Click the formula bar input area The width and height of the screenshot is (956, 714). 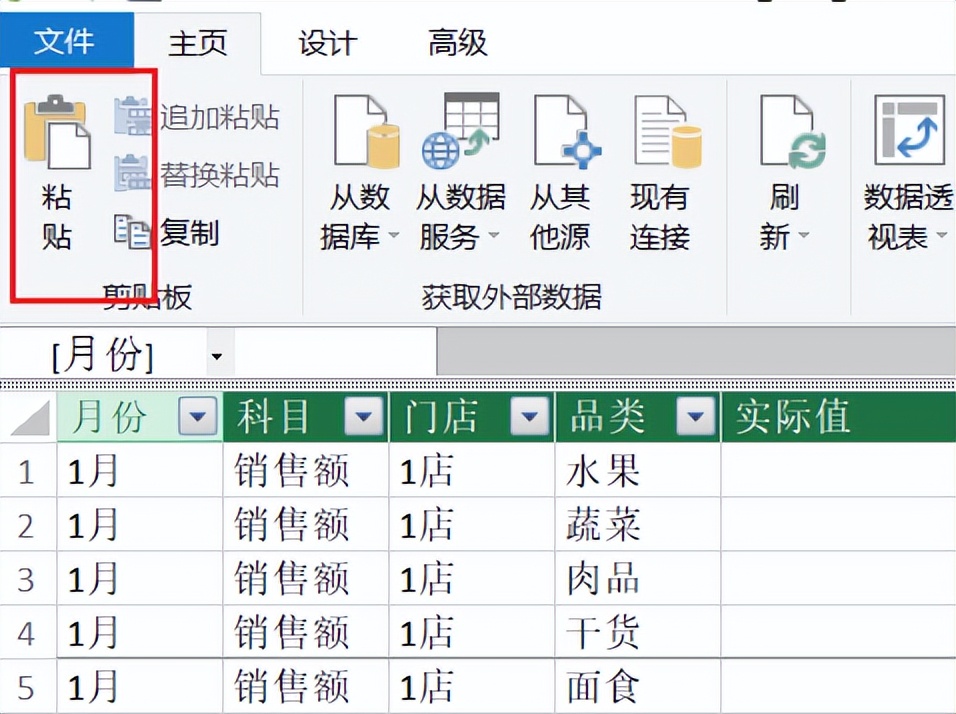coord(335,352)
